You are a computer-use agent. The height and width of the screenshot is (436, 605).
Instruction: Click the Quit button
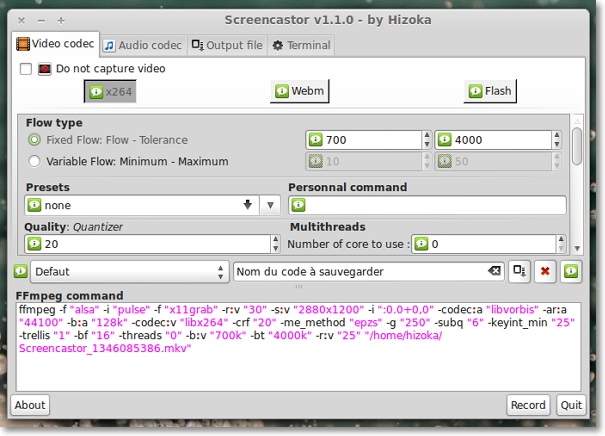(571, 405)
